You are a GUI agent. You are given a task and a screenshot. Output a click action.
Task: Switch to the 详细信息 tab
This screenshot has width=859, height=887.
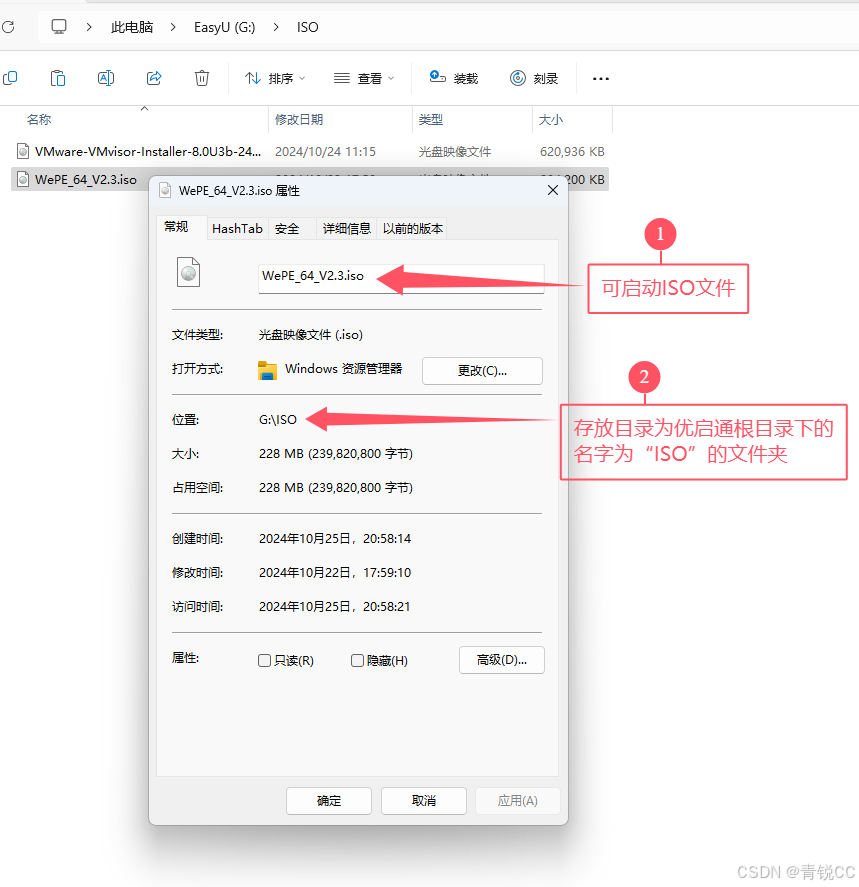coord(346,229)
